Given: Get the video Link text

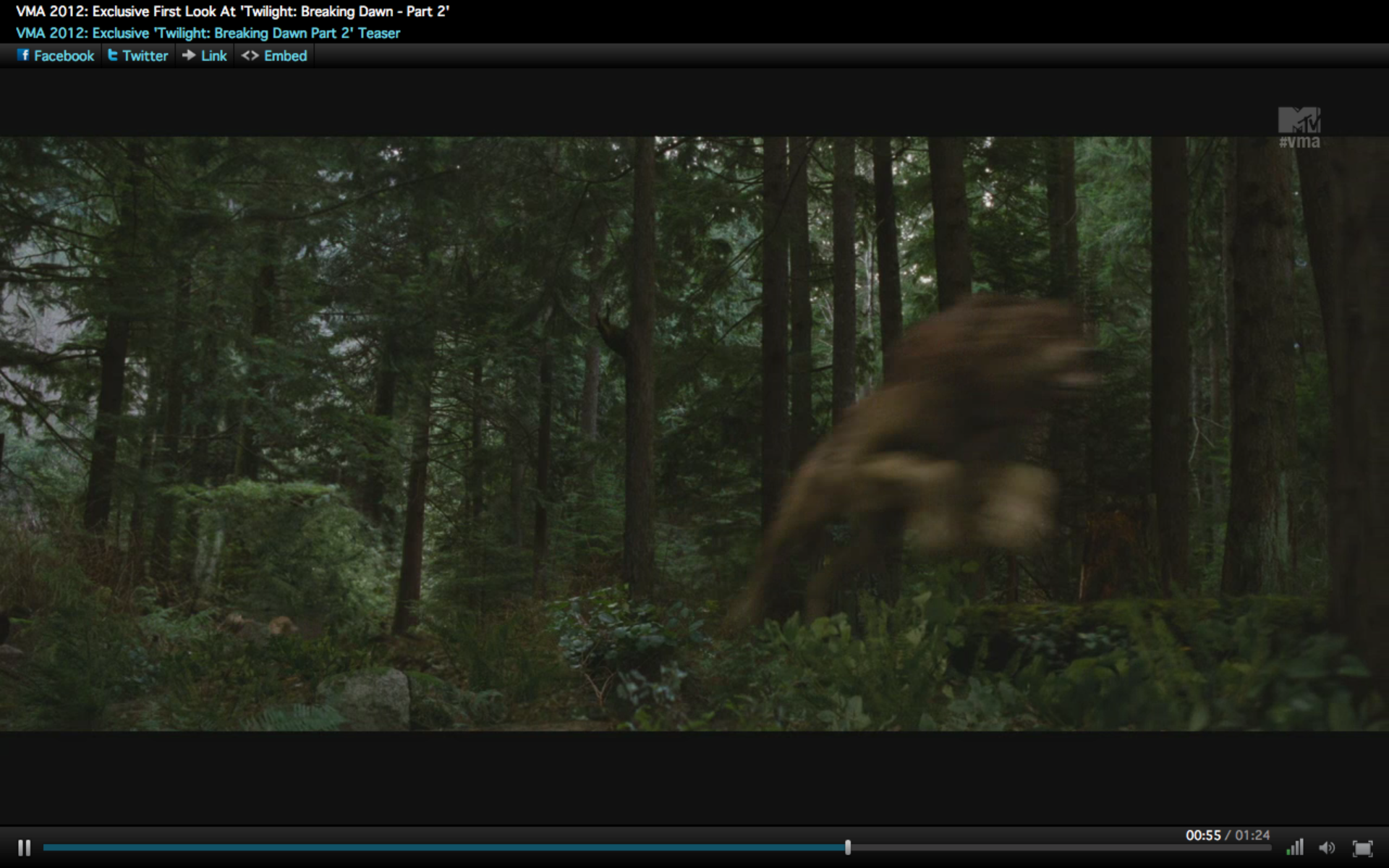Looking at the screenshot, I should tap(213, 56).
